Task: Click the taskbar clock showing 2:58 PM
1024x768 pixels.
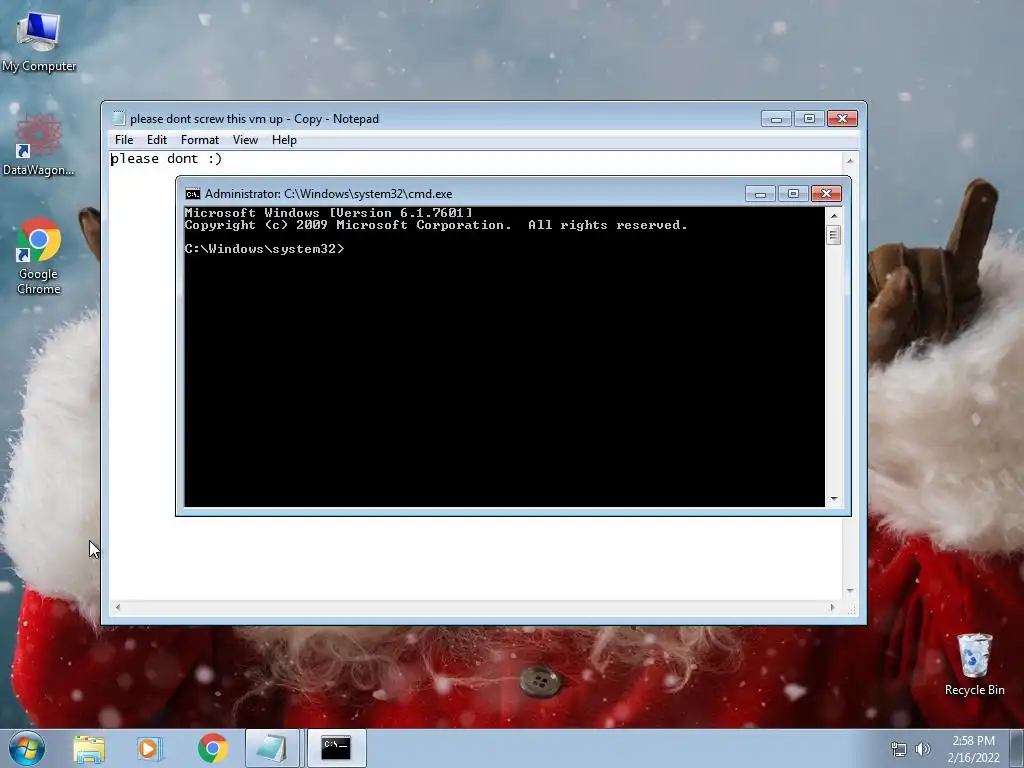Action: click(973, 749)
